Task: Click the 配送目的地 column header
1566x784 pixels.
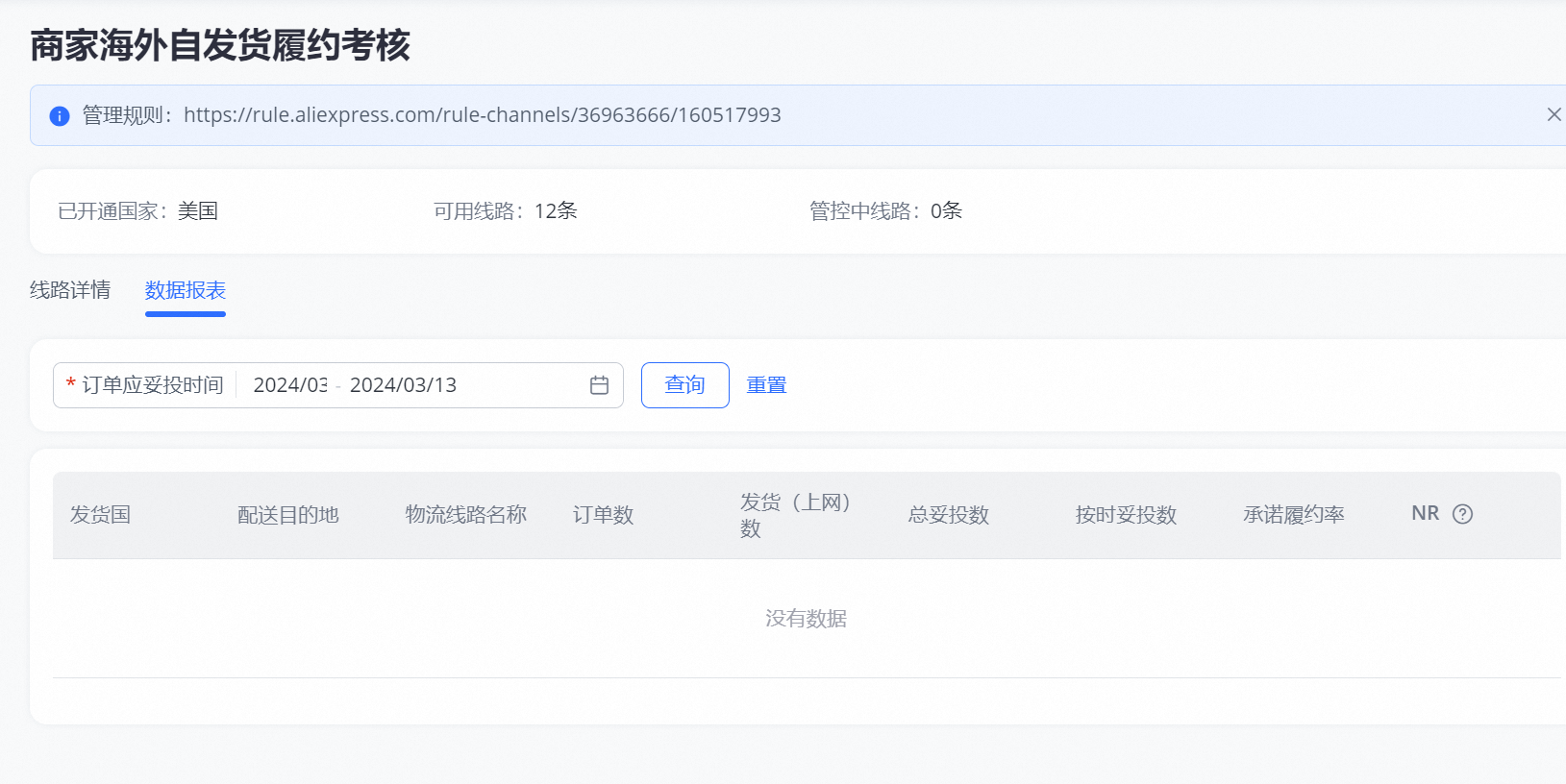Action: tap(288, 515)
